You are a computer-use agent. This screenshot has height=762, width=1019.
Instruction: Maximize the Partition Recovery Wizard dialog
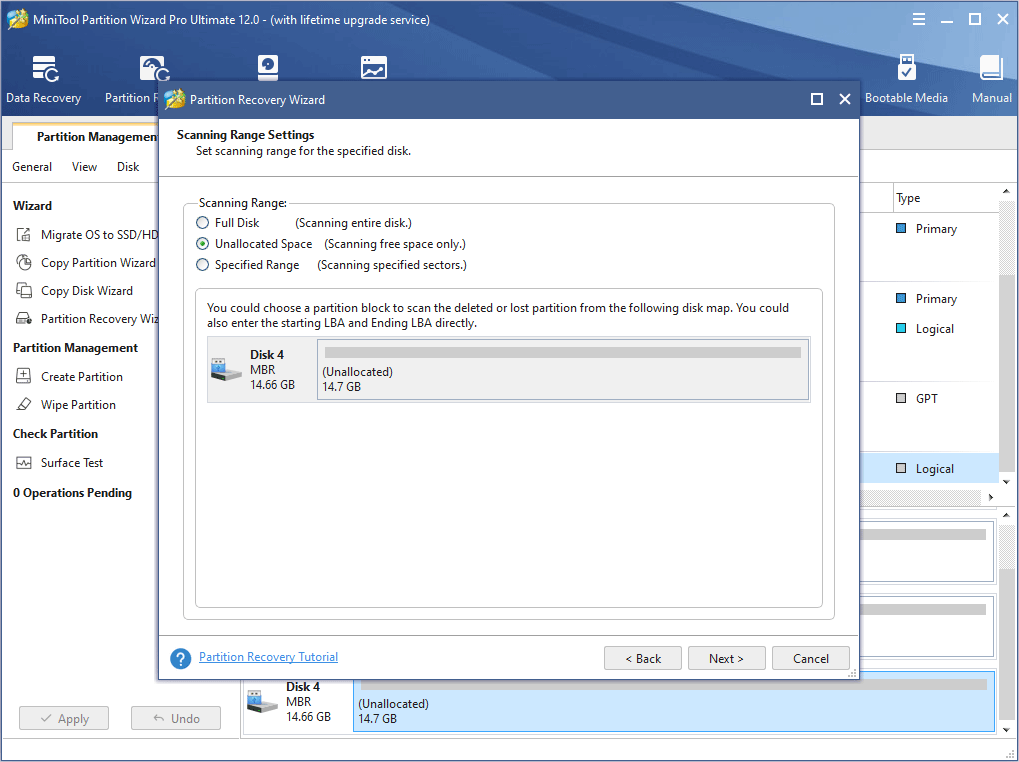pyautogui.click(x=817, y=99)
